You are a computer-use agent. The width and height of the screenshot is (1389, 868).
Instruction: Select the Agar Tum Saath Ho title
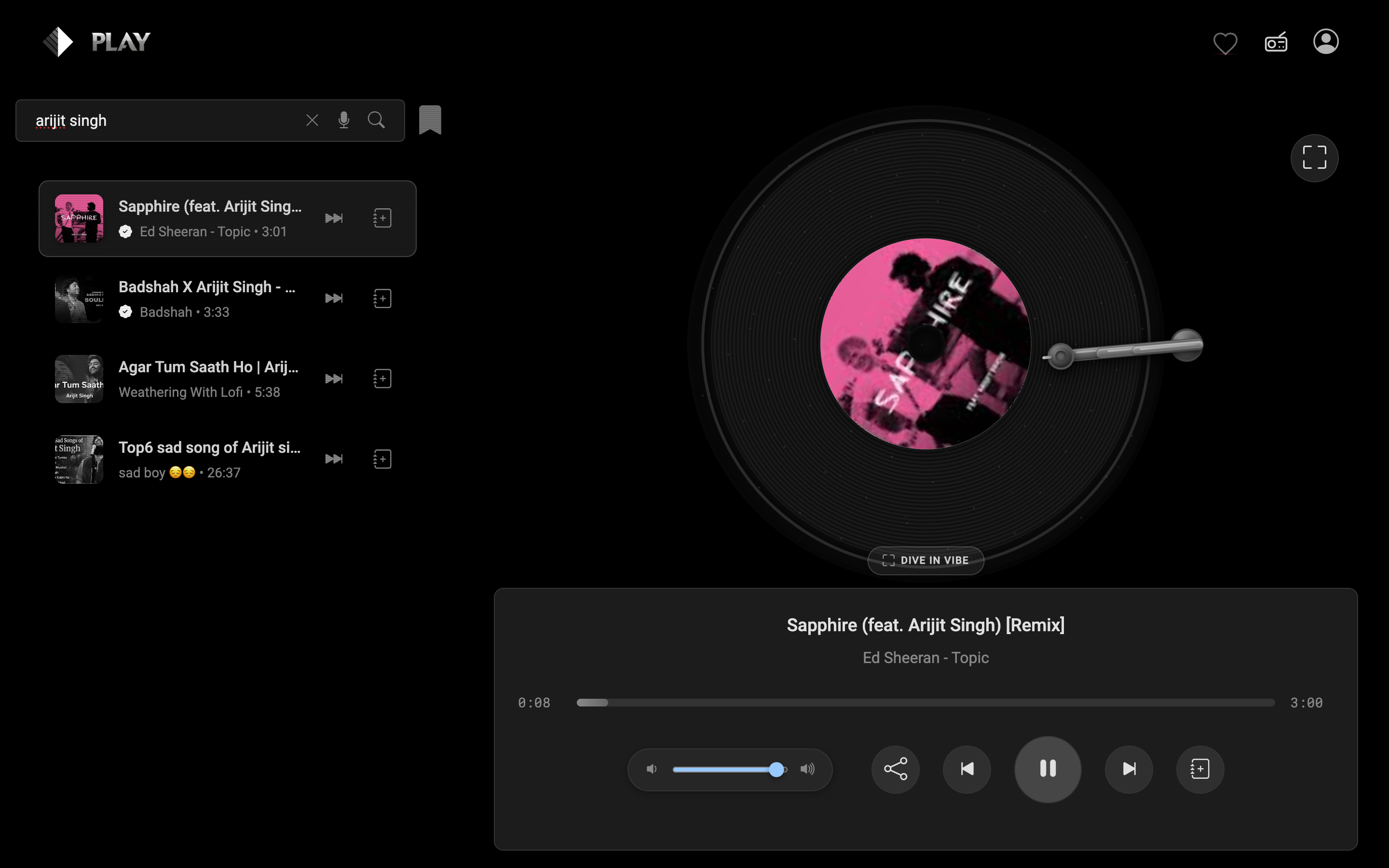(208, 367)
